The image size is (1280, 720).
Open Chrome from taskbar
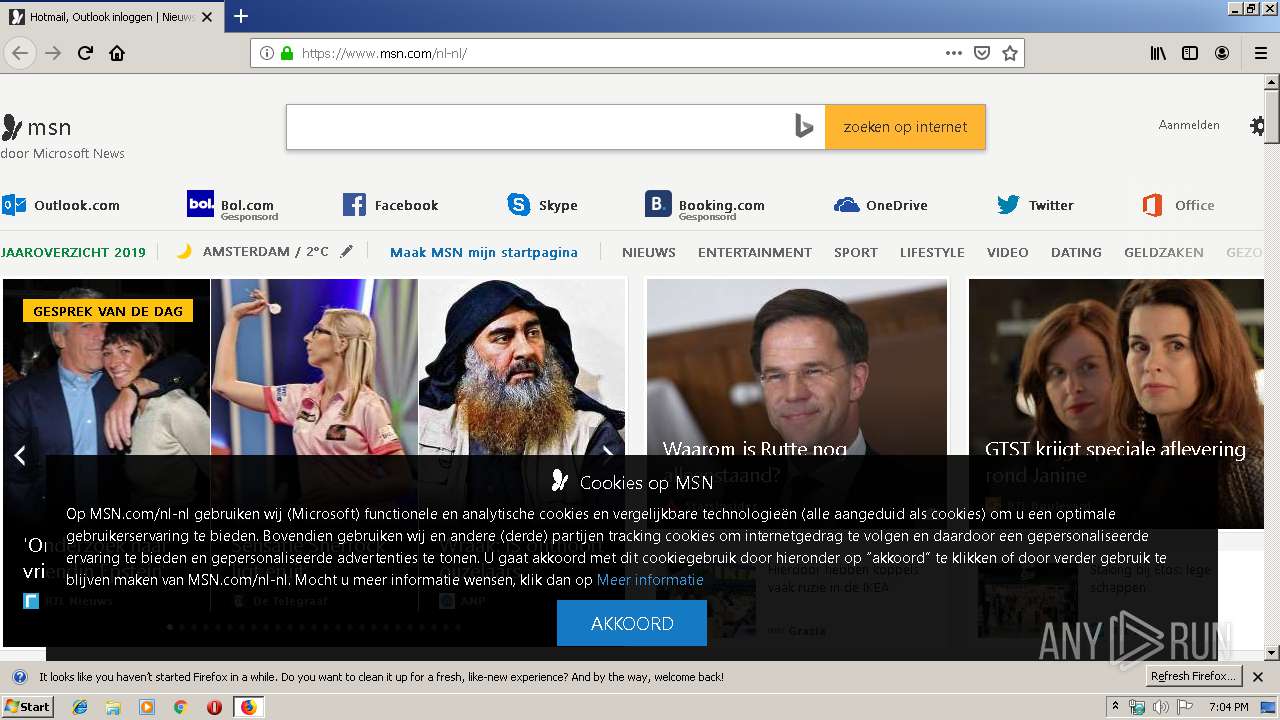coord(180,707)
